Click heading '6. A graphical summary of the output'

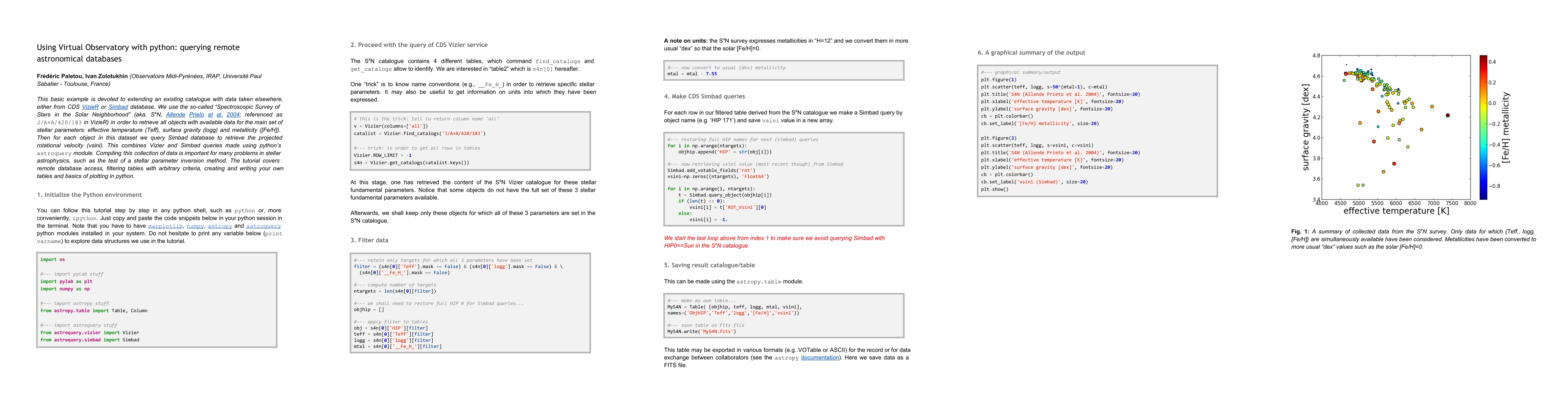1031,53
